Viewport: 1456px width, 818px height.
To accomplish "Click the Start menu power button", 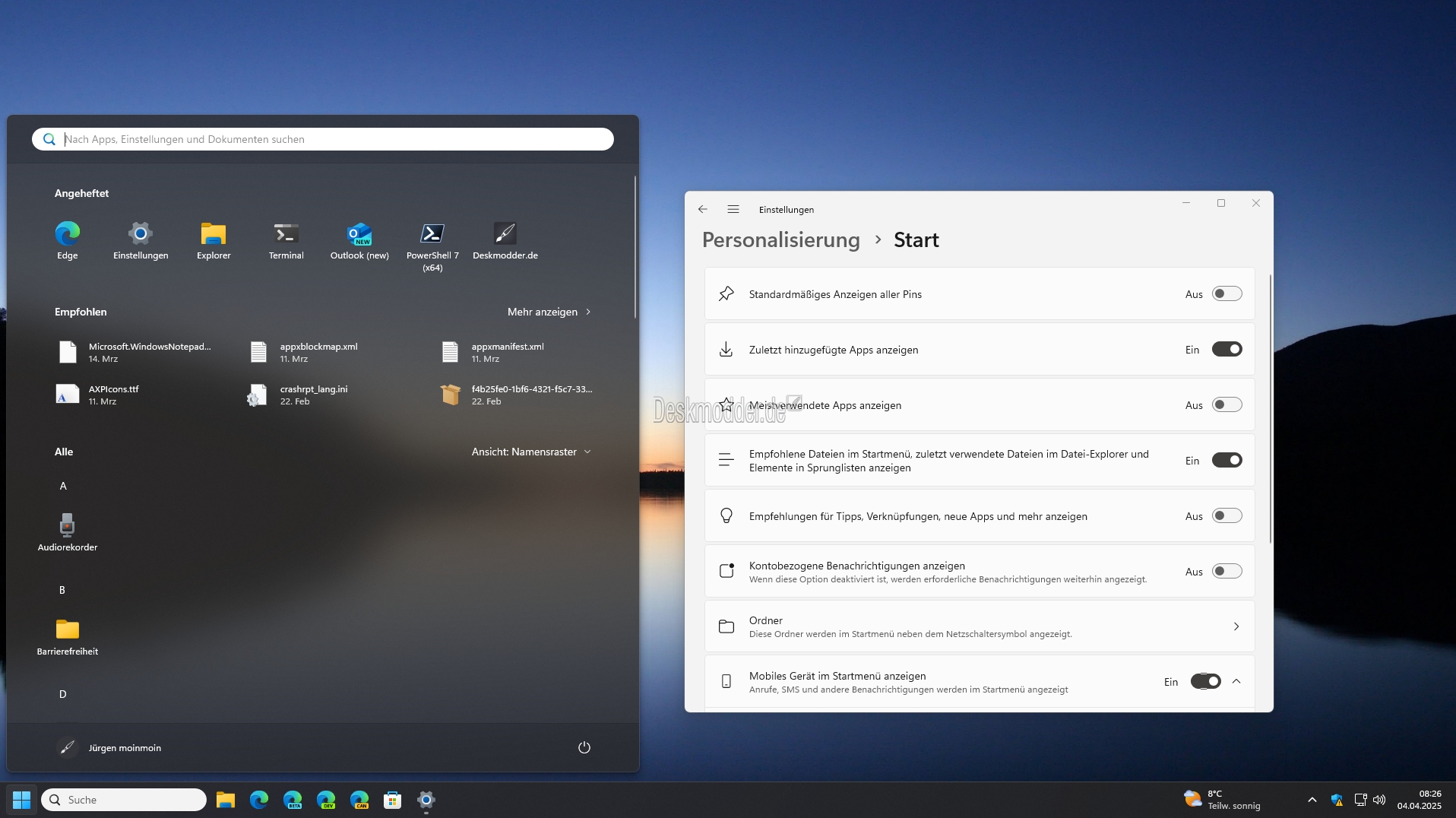I will click(x=584, y=747).
